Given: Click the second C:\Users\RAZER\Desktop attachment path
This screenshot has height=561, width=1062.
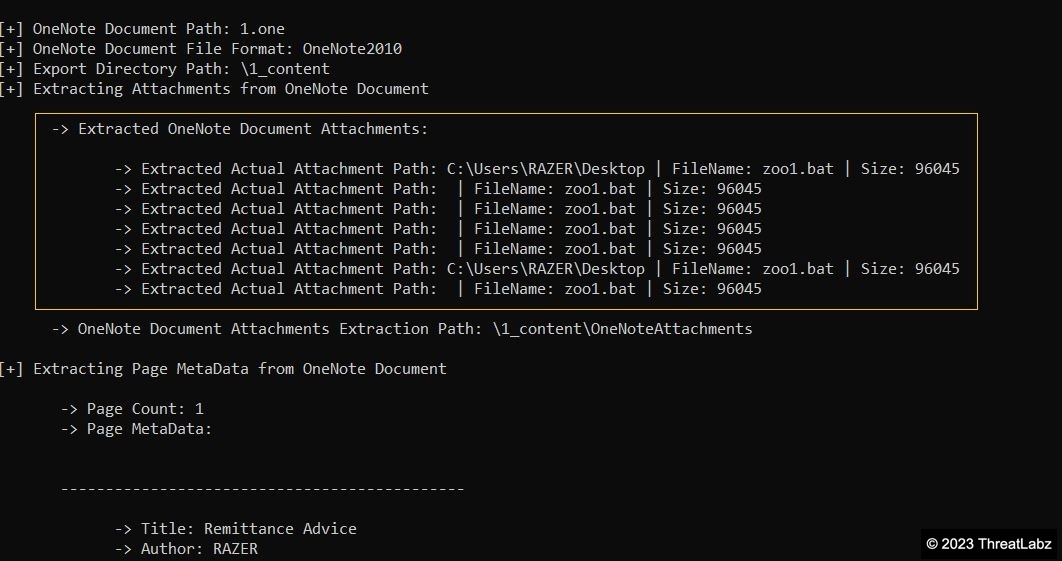Looking at the screenshot, I should click(x=545, y=269).
